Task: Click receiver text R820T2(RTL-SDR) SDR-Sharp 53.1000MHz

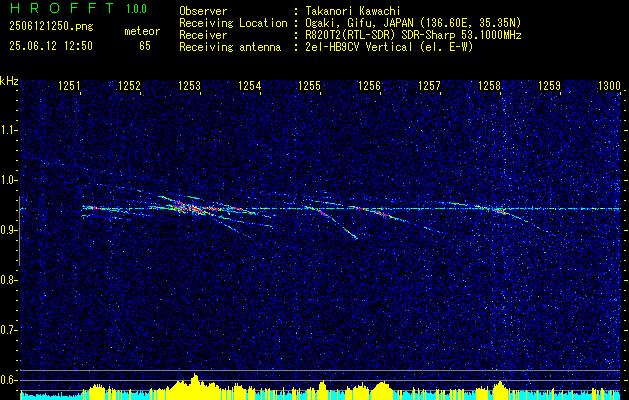Action: coord(413,35)
